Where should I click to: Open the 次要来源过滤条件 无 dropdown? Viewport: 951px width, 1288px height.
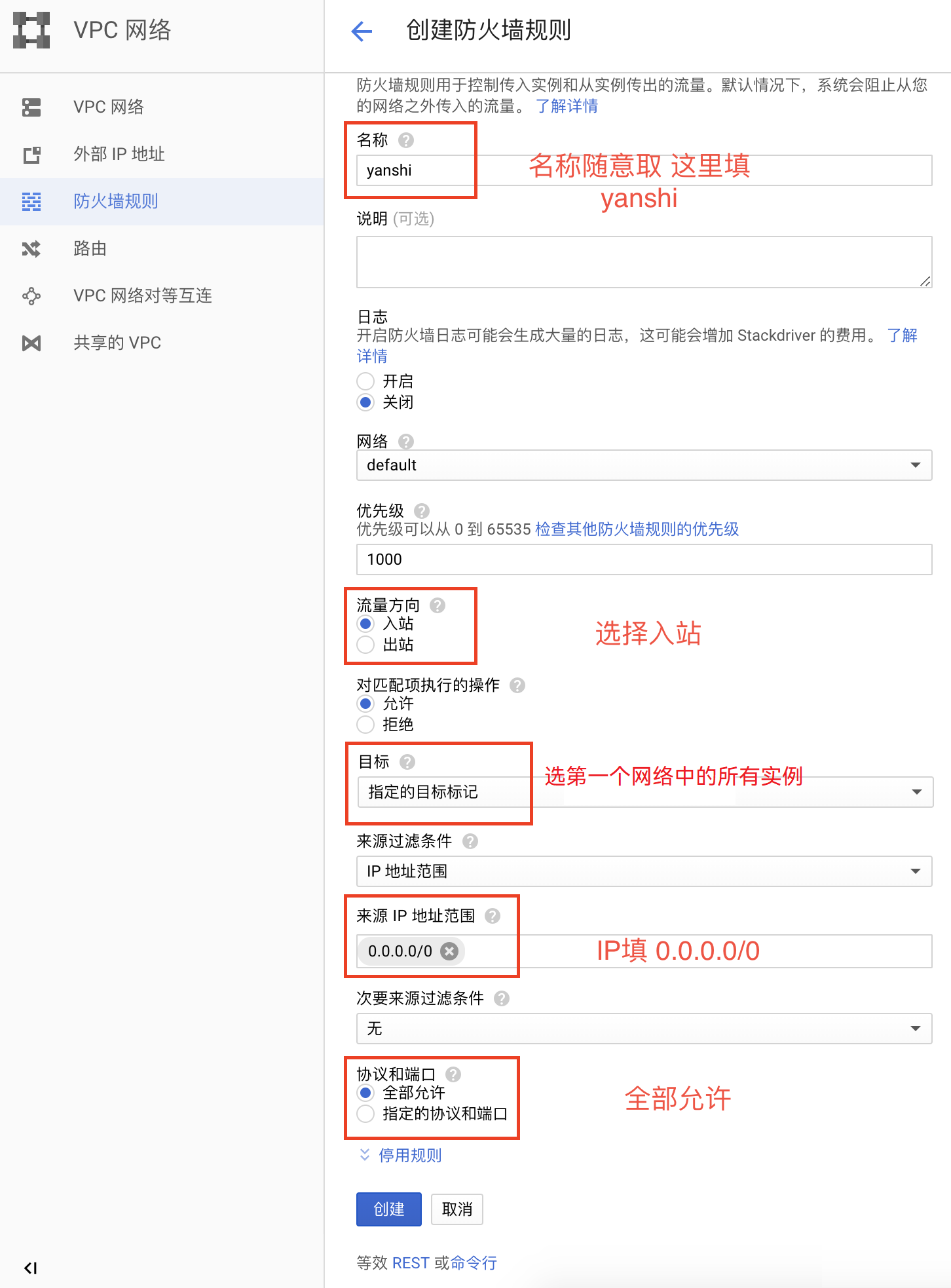click(644, 1029)
